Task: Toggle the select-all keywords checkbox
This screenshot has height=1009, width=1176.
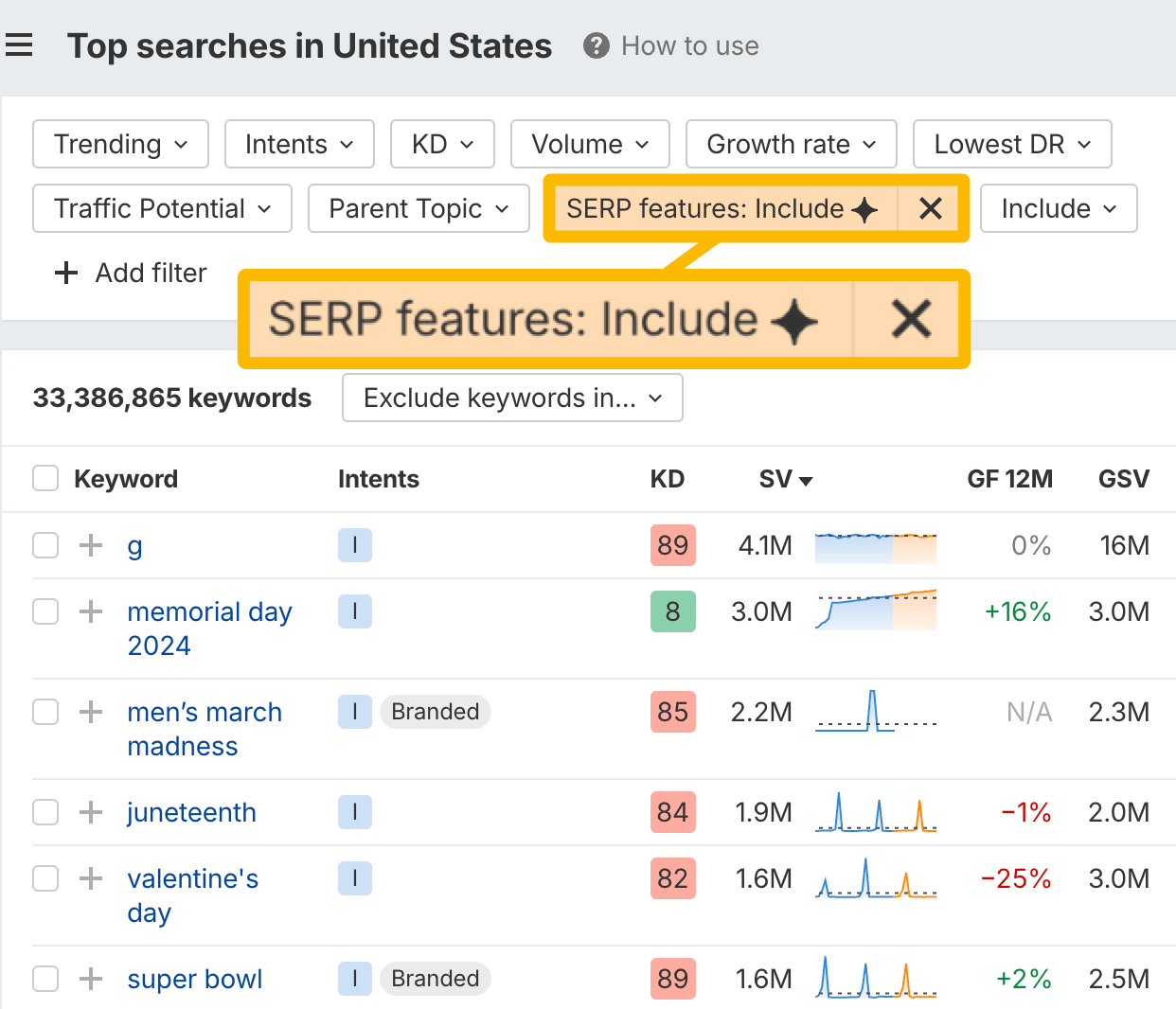Action: (45, 478)
